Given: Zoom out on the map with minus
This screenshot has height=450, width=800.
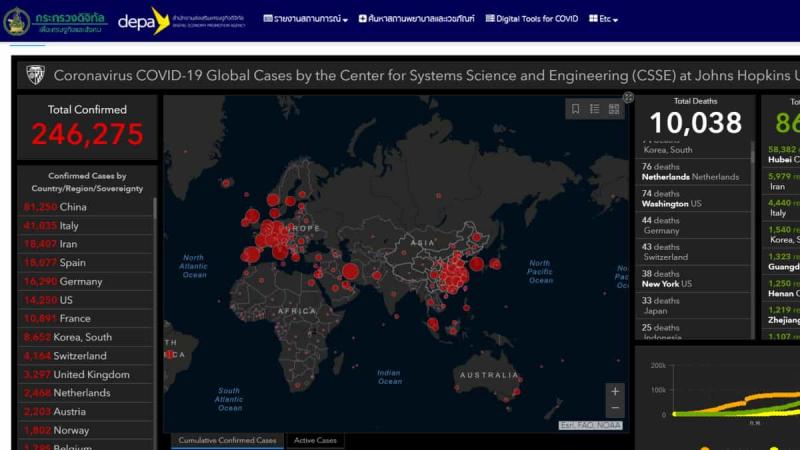Looking at the screenshot, I should (615, 408).
